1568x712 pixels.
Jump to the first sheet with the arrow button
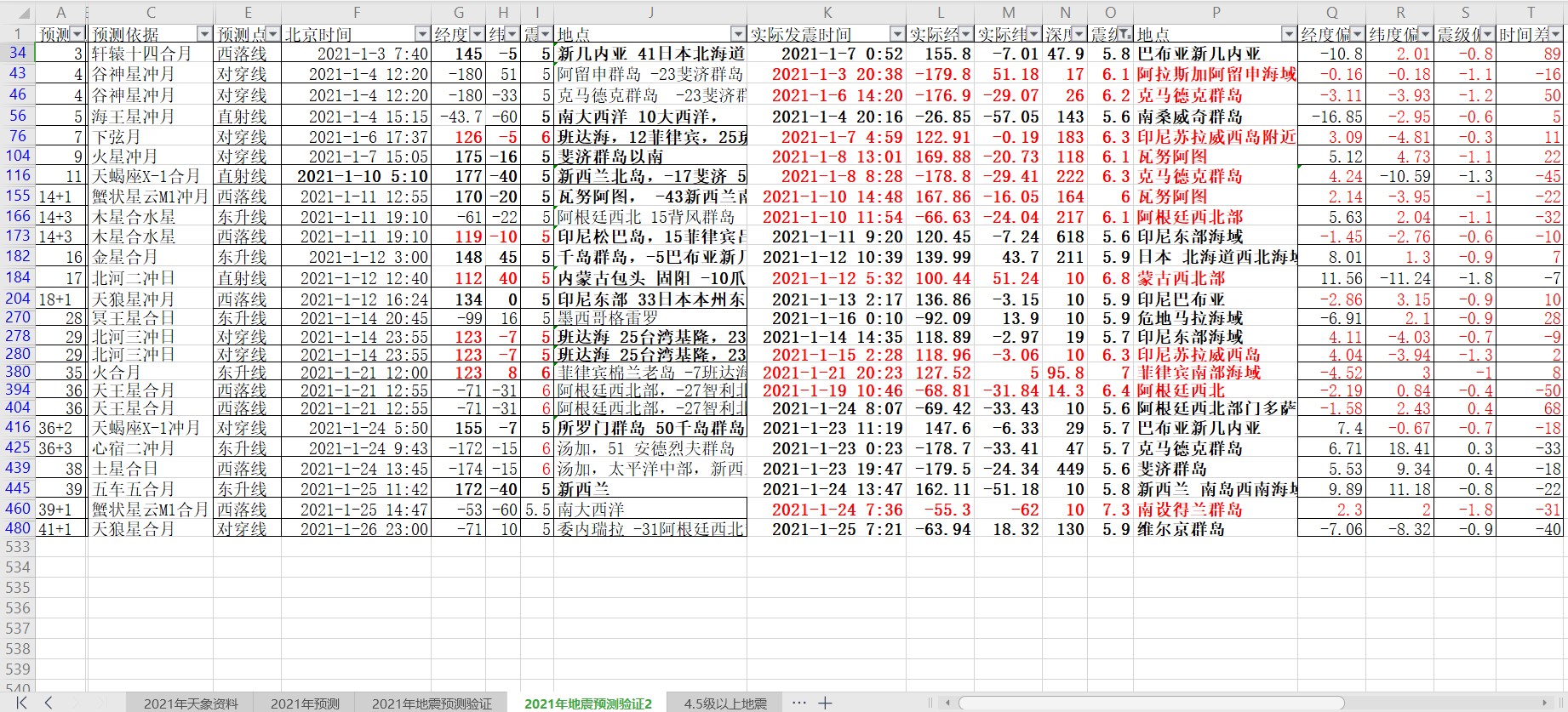point(22,702)
